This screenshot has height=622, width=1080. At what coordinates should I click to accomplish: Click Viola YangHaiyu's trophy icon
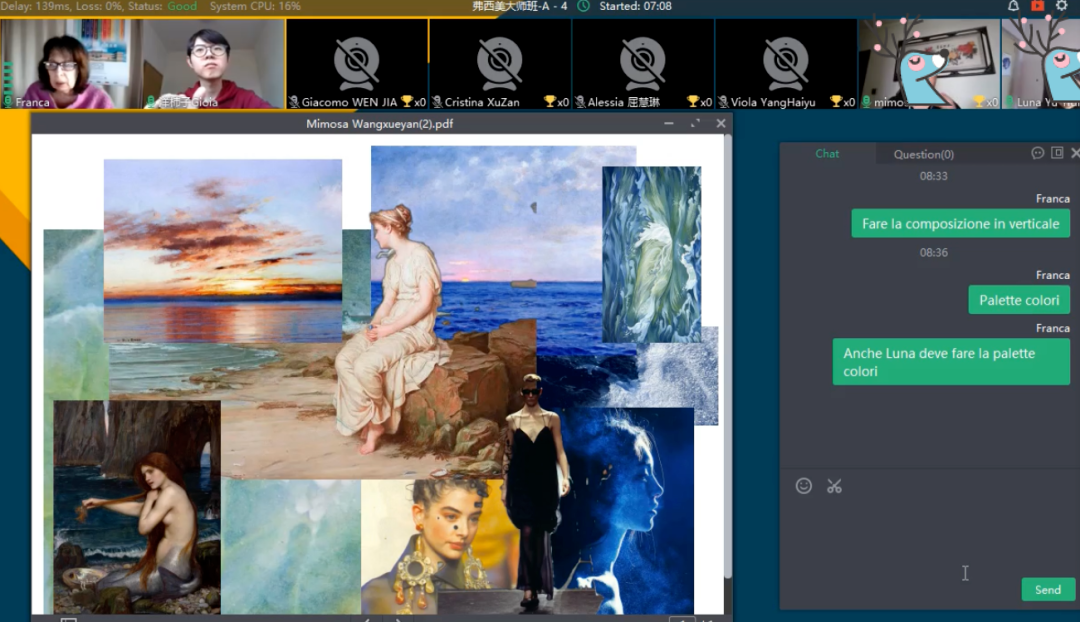[x=836, y=102]
